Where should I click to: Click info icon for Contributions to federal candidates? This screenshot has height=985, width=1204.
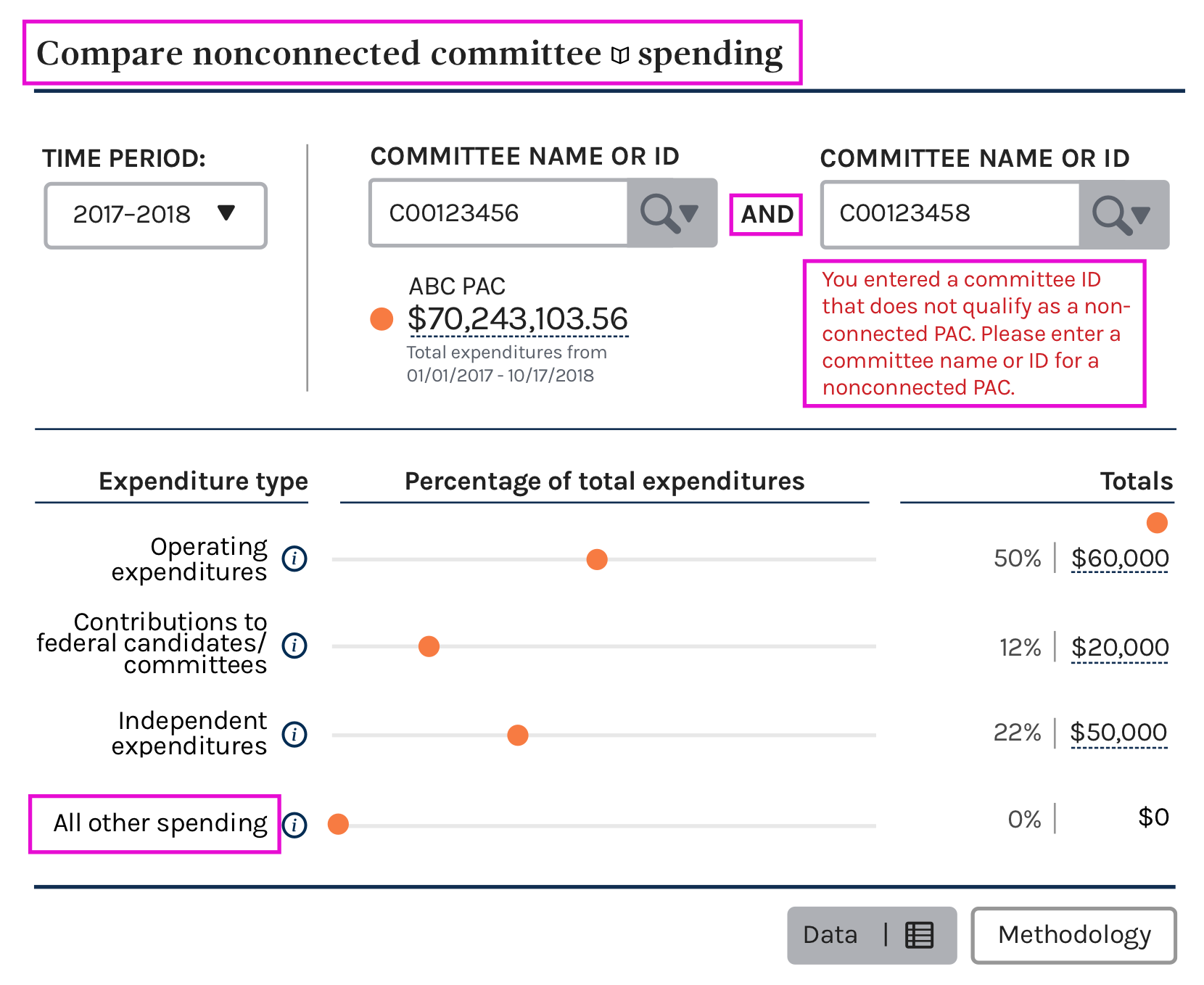click(x=294, y=645)
